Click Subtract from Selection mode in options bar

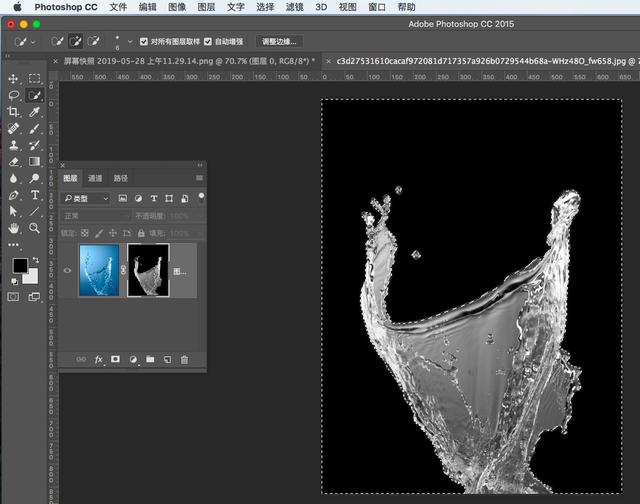point(93,41)
